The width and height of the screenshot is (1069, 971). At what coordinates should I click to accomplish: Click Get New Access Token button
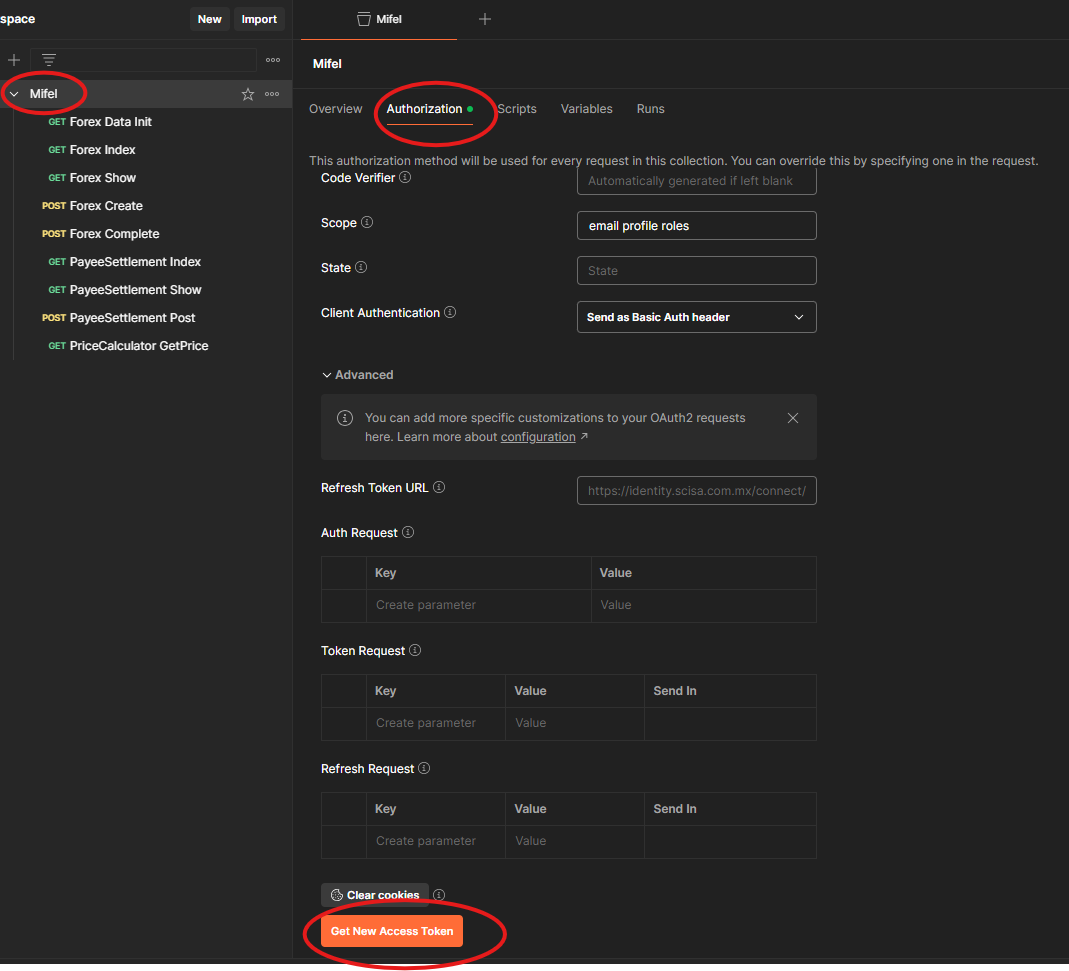392,931
